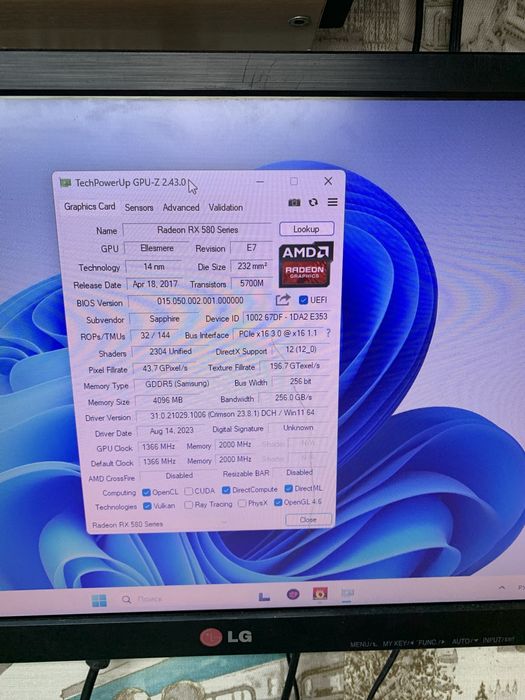525x700 pixels.
Task: Minimize the GPU-Z window
Action: [260, 182]
